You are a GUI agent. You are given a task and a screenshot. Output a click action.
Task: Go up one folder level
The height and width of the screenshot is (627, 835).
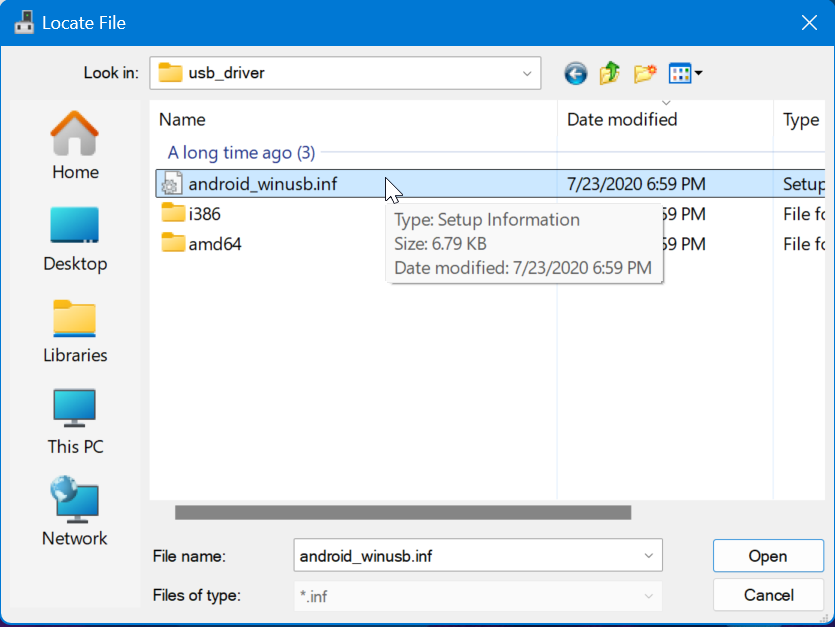pos(609,73)
